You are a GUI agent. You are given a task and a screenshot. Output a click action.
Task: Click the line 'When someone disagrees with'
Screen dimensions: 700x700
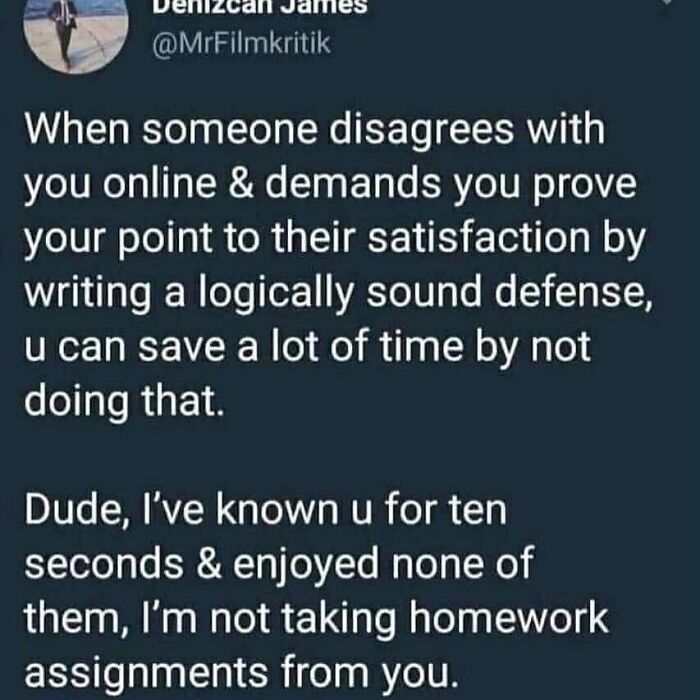point(315,131)
